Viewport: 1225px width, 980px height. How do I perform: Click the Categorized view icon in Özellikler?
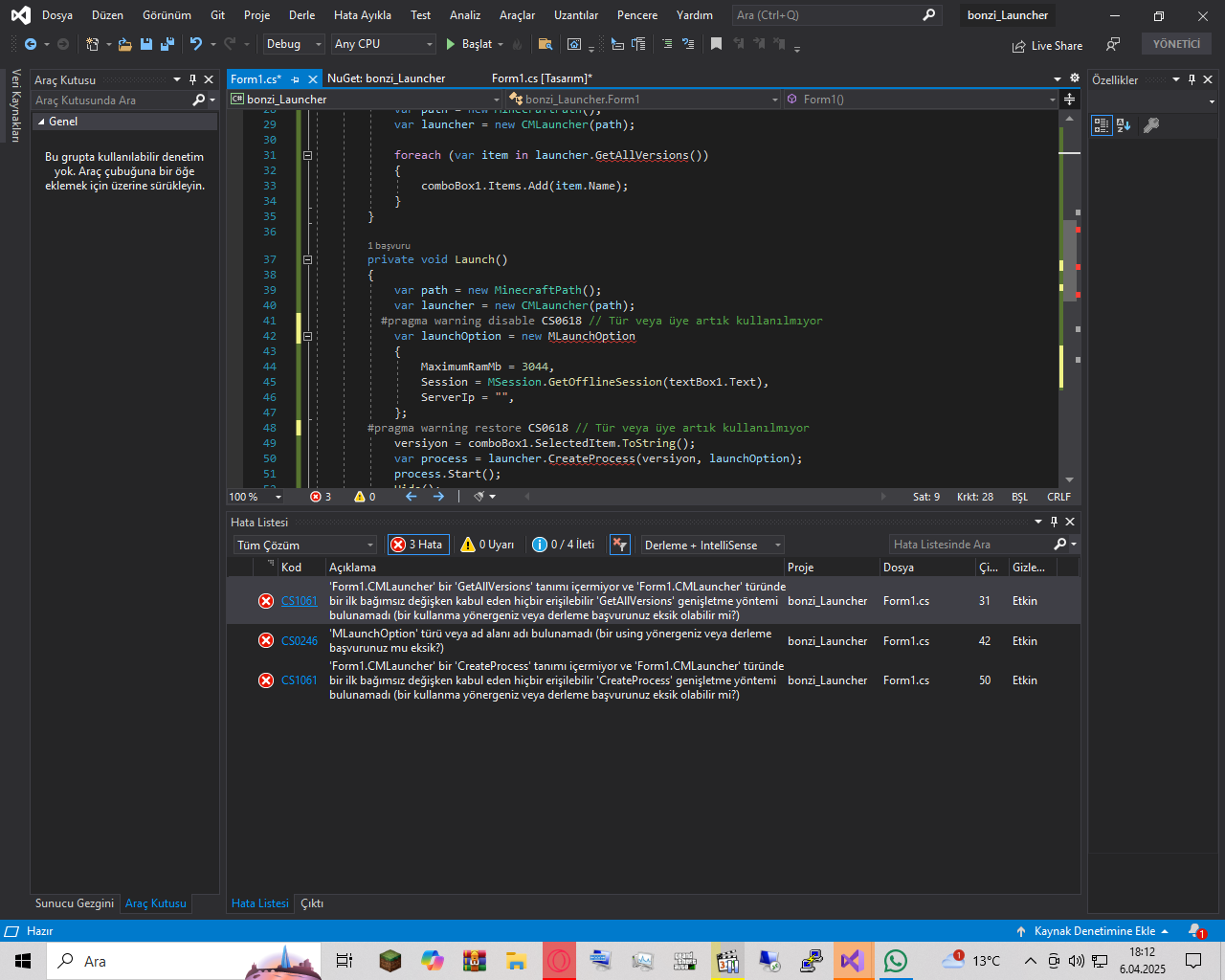click(x=1101, y=125)
